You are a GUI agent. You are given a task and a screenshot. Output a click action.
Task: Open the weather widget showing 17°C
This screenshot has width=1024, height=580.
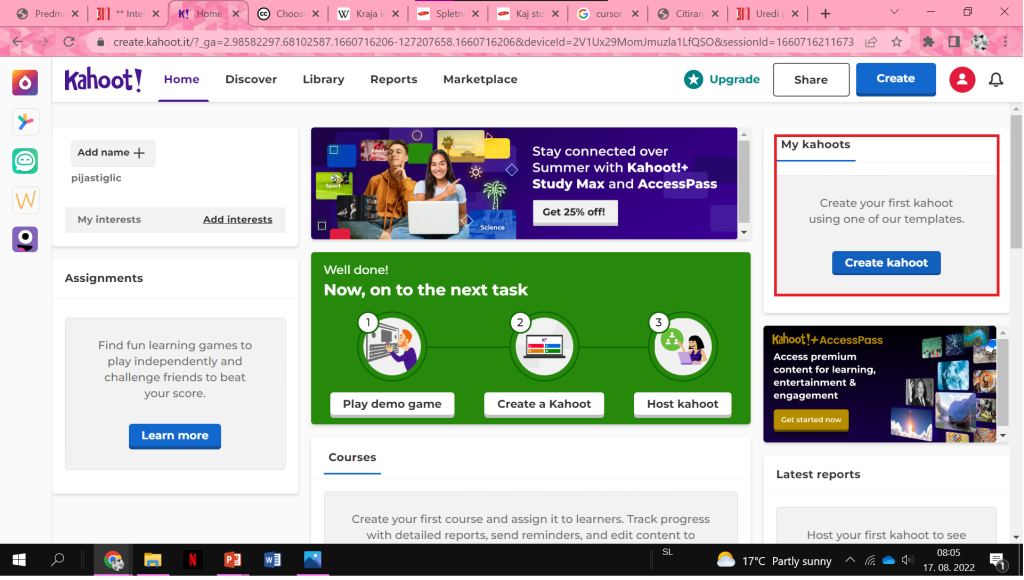(774, 560)
